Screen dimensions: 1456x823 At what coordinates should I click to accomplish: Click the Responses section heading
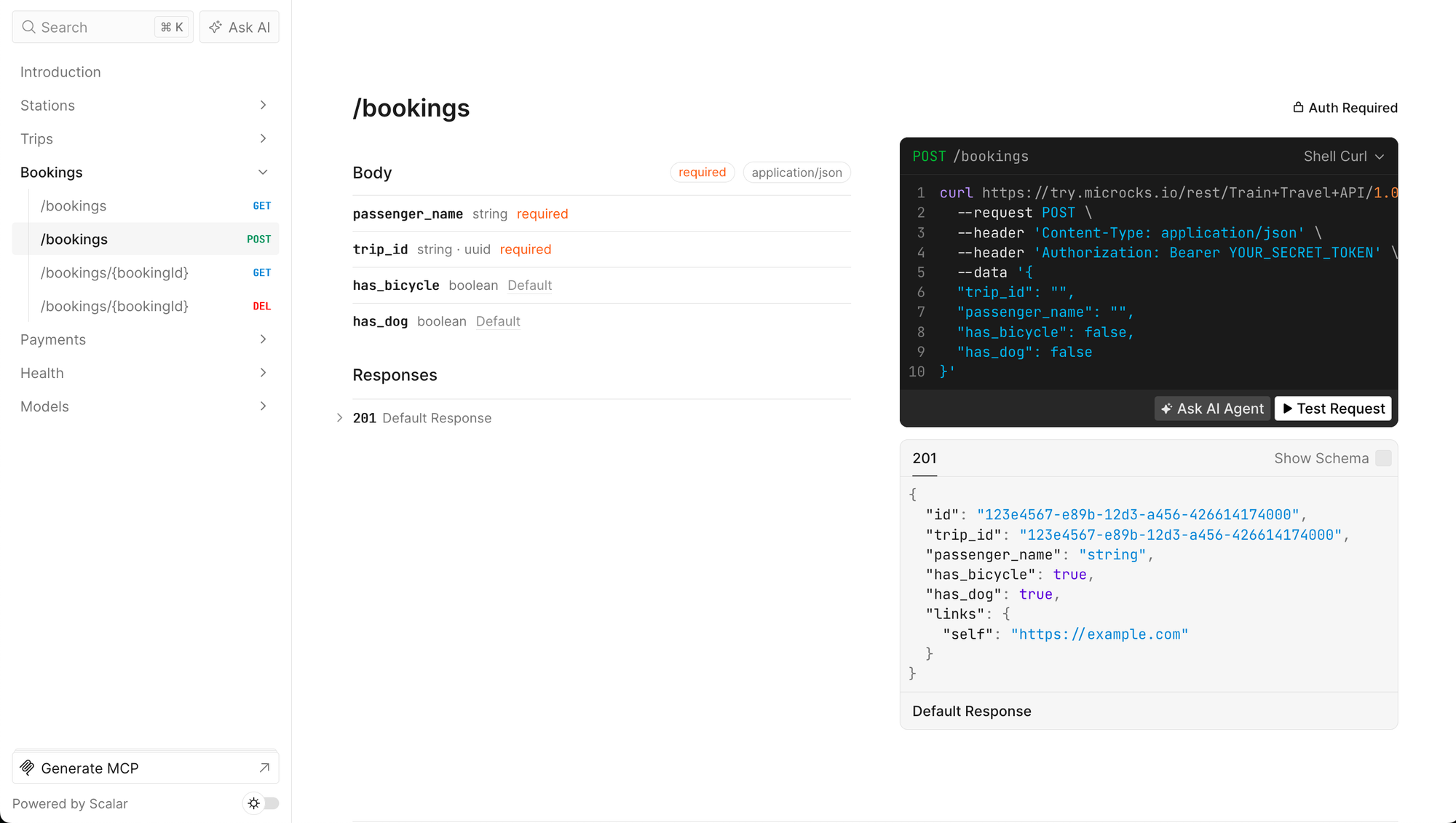395,375
